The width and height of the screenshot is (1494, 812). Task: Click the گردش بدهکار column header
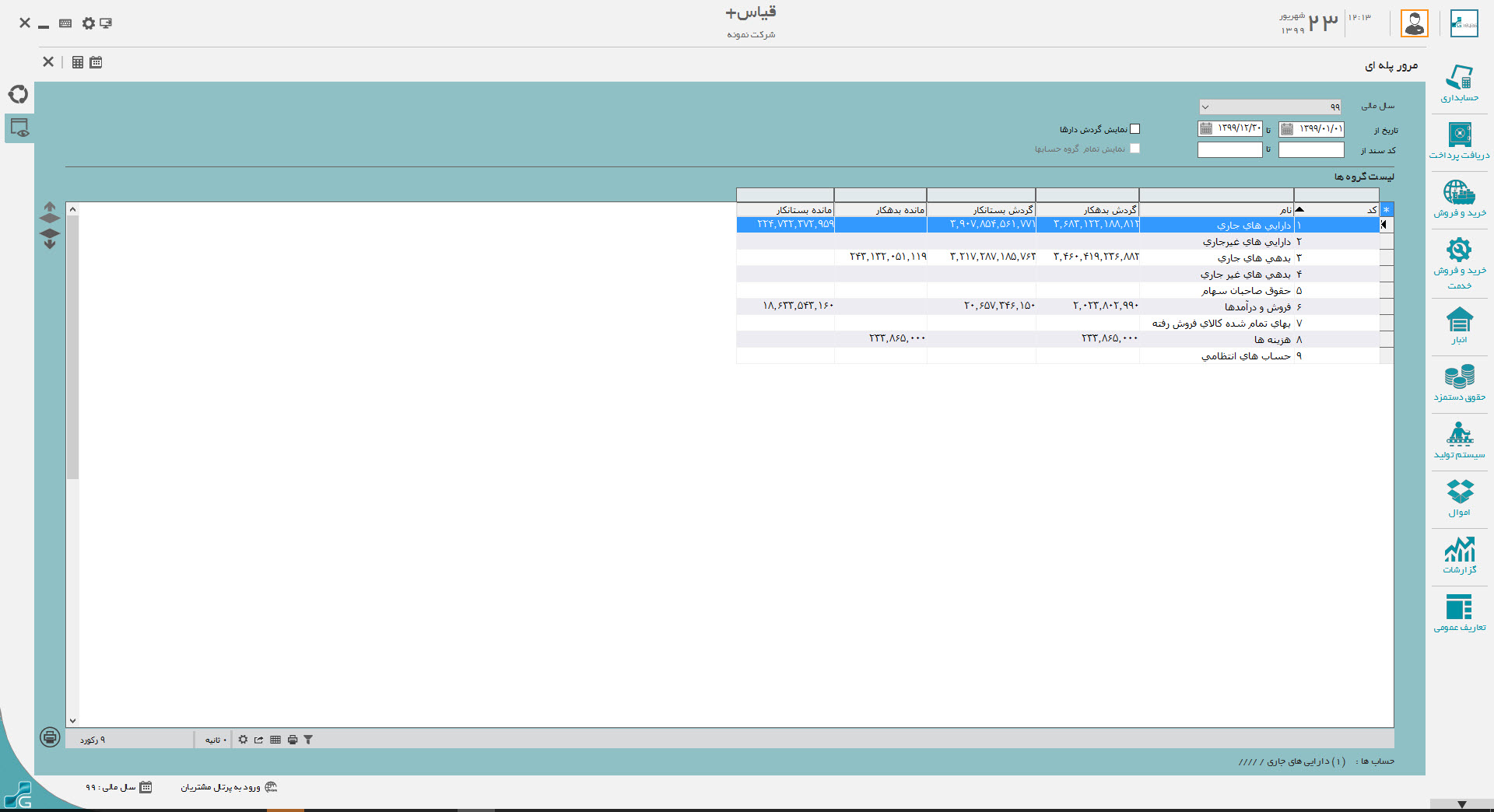coord(1088,210)
